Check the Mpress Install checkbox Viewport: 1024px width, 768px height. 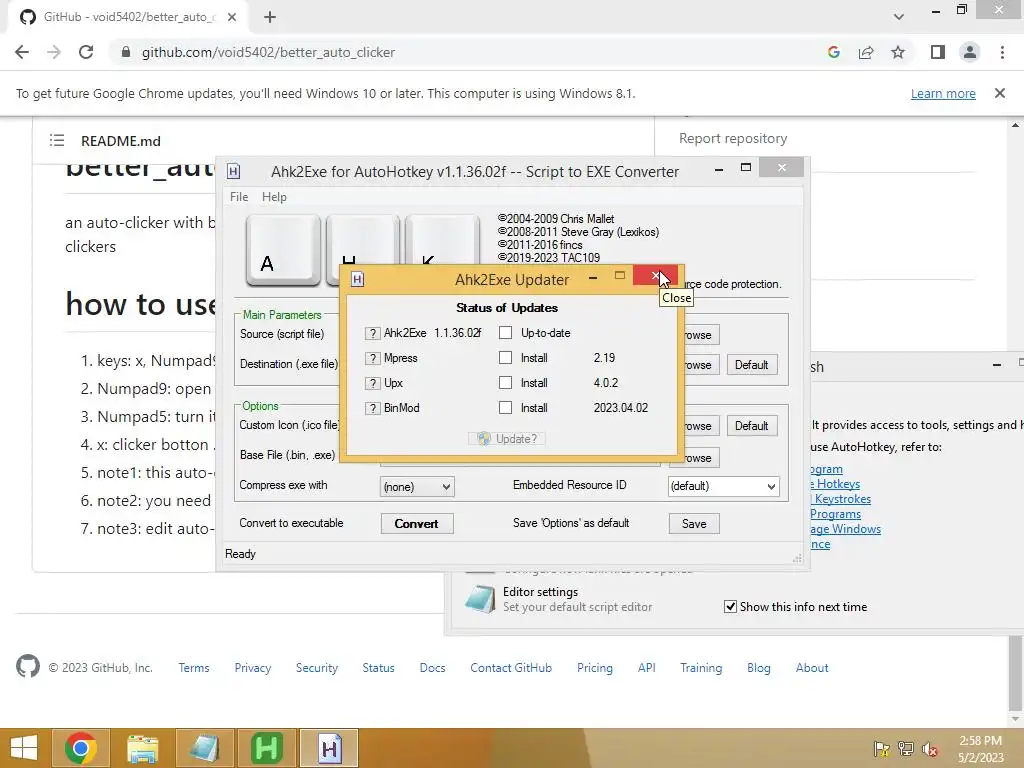[x=505, y=358]
